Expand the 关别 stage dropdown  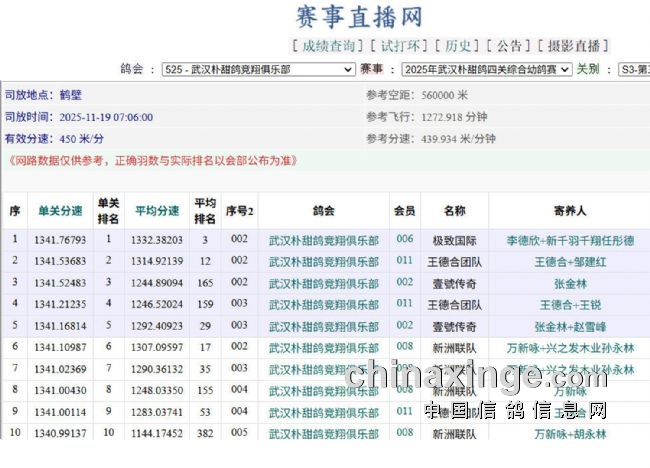tap(632, 70)
